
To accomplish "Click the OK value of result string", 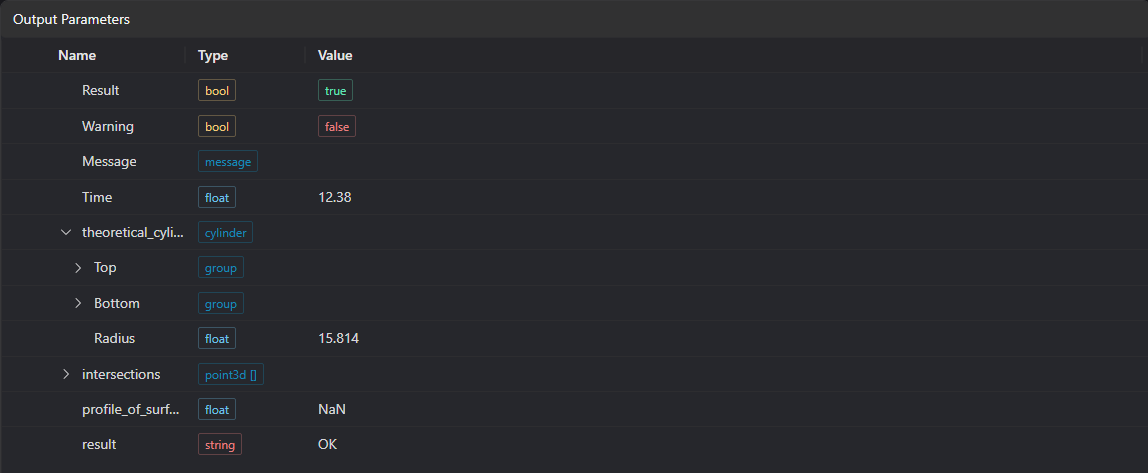I will point(327,444).
